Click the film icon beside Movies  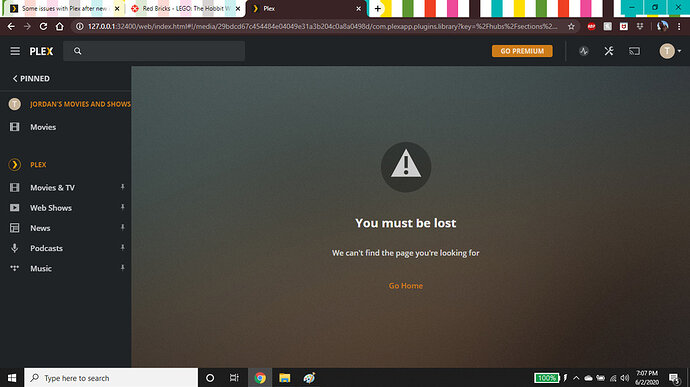pos(15,127)
